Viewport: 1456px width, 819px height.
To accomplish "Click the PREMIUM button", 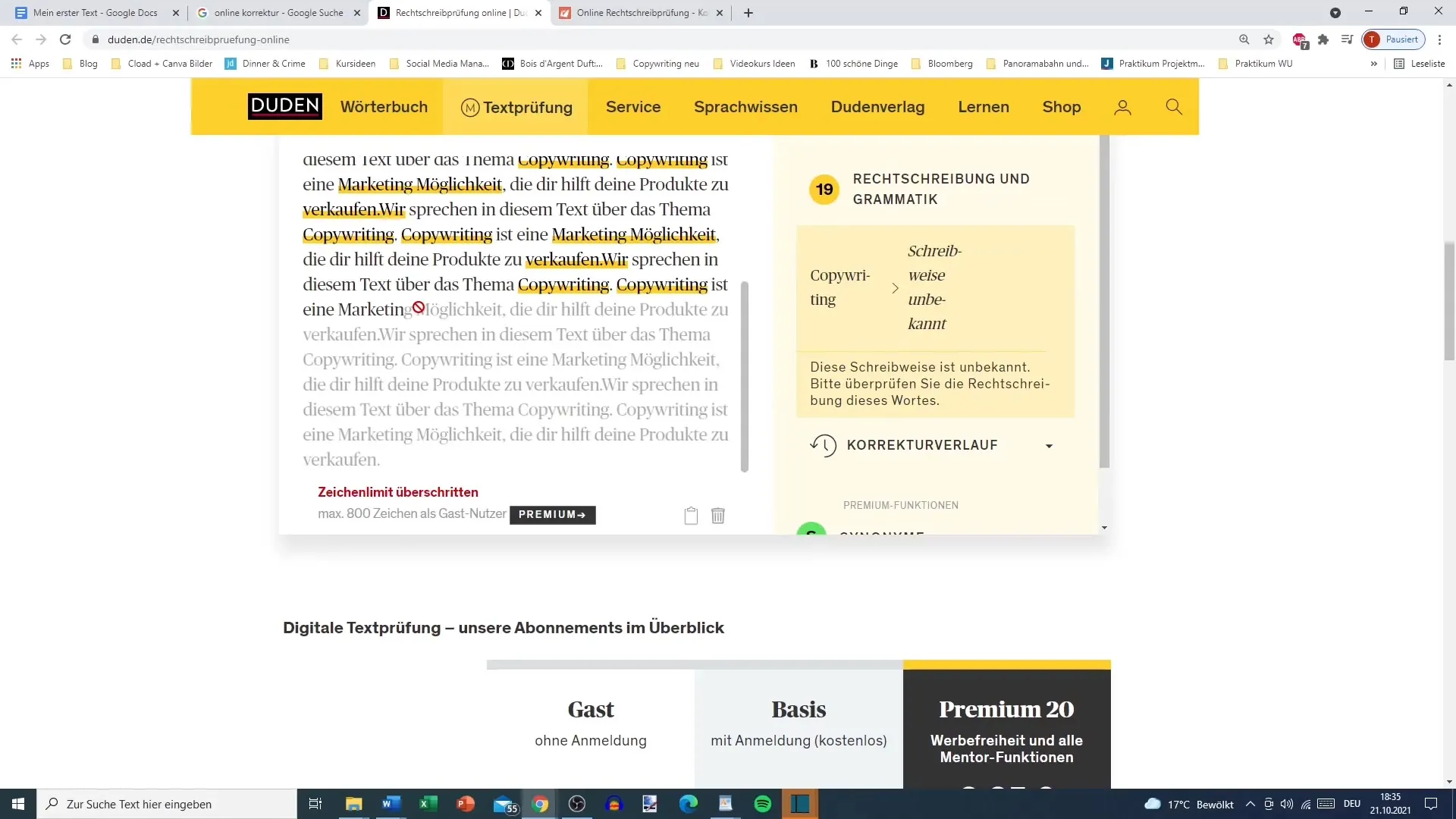I will 552,515.
